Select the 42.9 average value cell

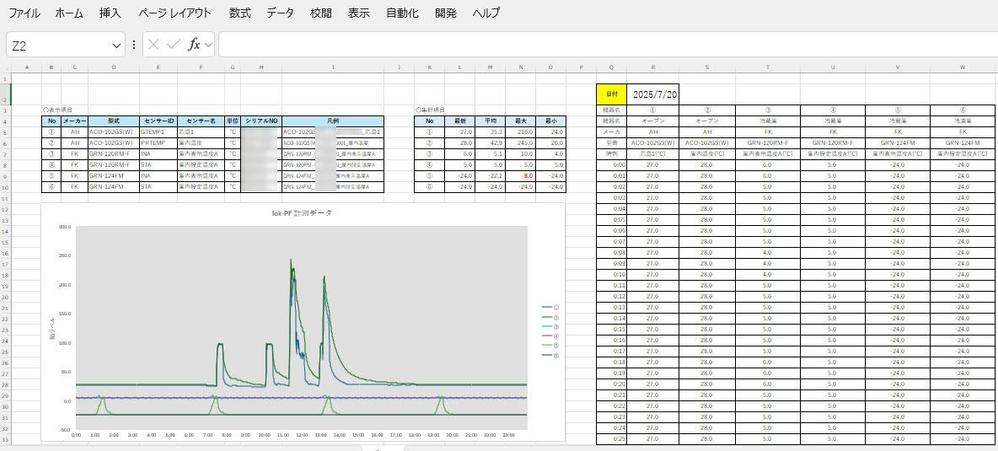(491, 143)
